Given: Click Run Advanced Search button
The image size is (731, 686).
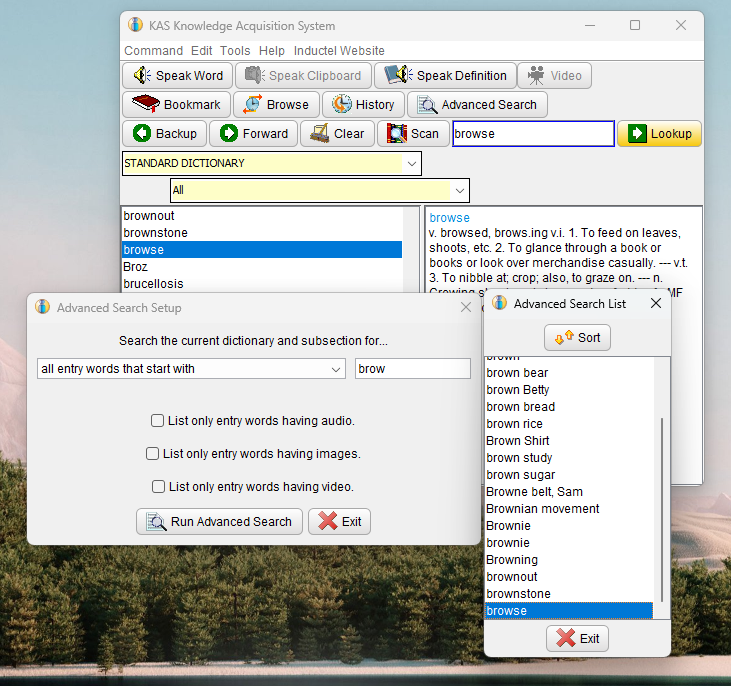Looking at the screenshot, I should pos(219,521).
